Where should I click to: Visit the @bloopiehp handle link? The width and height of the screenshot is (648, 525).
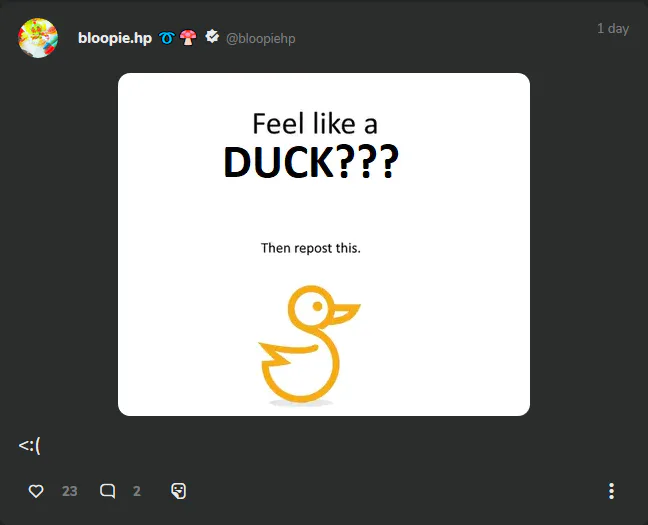click(x=260, y=38)
